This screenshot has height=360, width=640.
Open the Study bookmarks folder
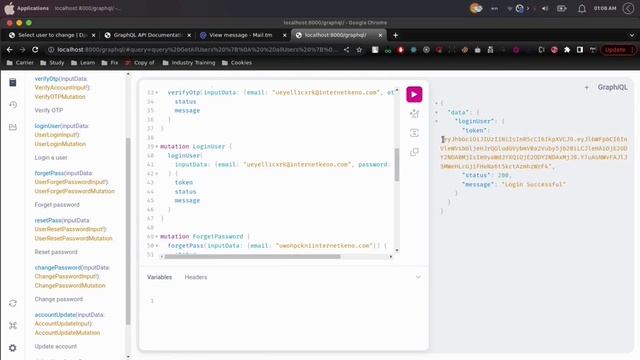click(x=52, y=63)
